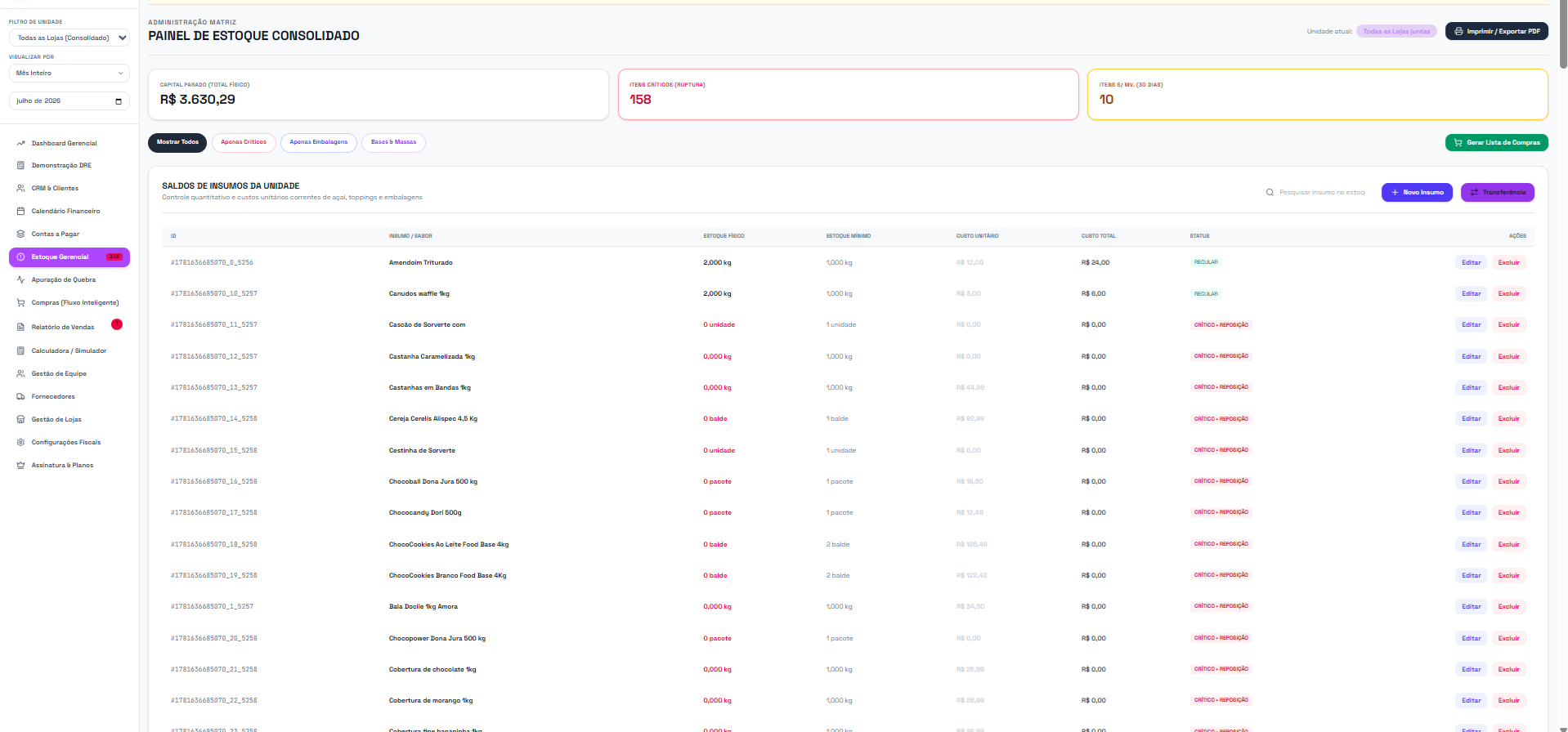The image size is (1568, 732).
Task: Click the Calendário Financeiro calendar icon
Action: 20,211
